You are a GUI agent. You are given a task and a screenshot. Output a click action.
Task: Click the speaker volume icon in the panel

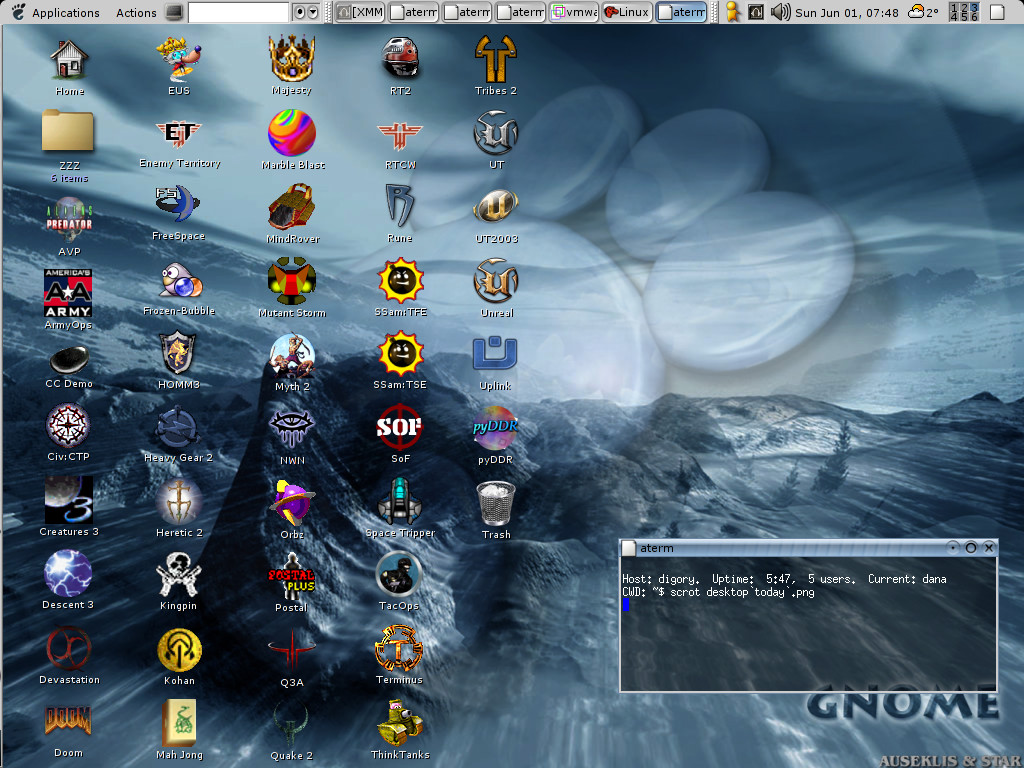780,12
